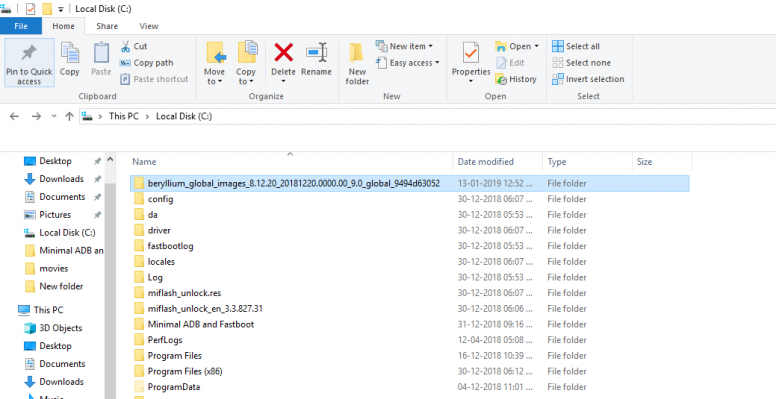The height and width of the screenshot is (399, 776).
Task: Sort by the Size column header
Action: point(644,162)
